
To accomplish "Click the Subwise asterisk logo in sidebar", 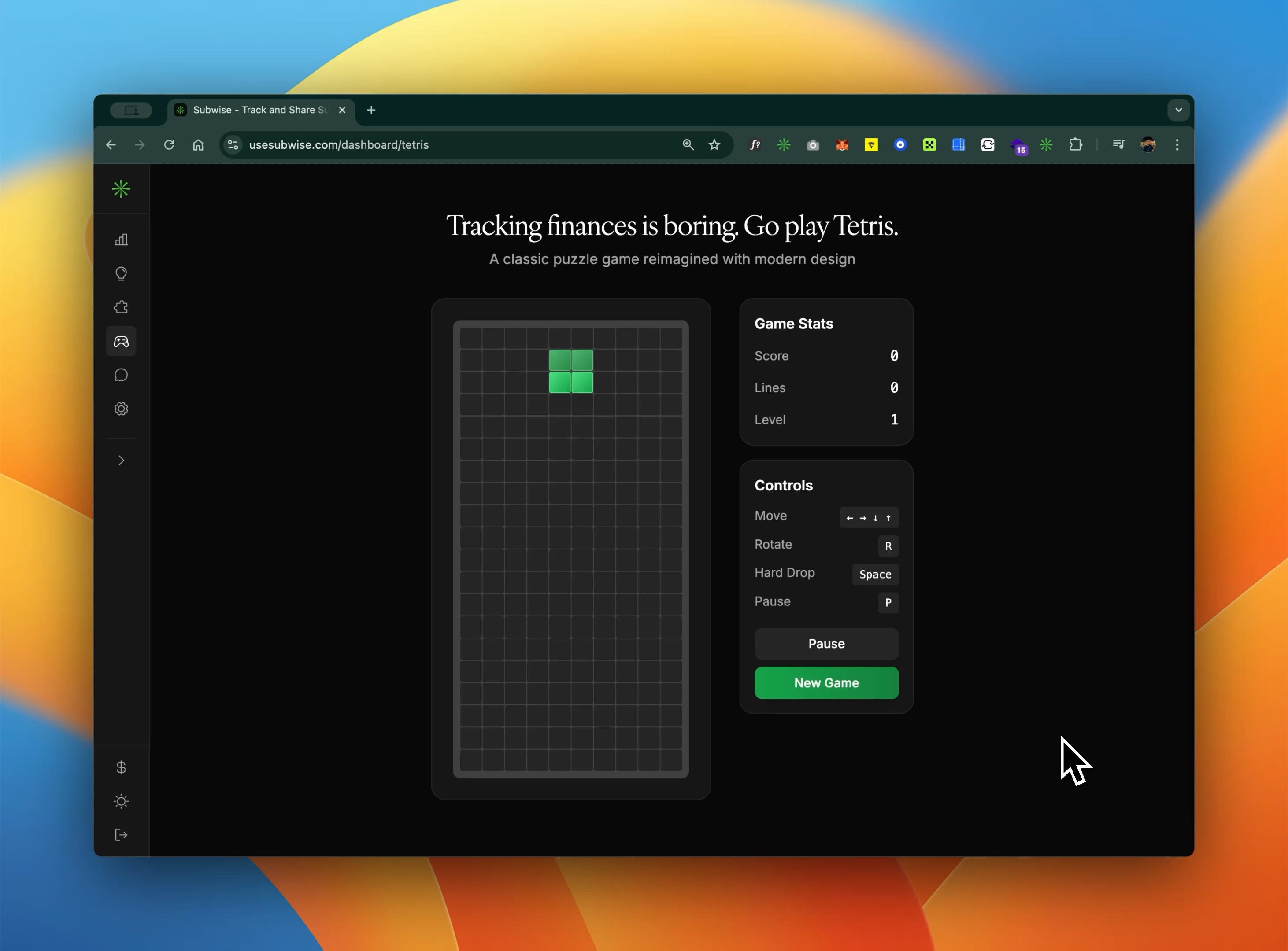I will [121, 189].
